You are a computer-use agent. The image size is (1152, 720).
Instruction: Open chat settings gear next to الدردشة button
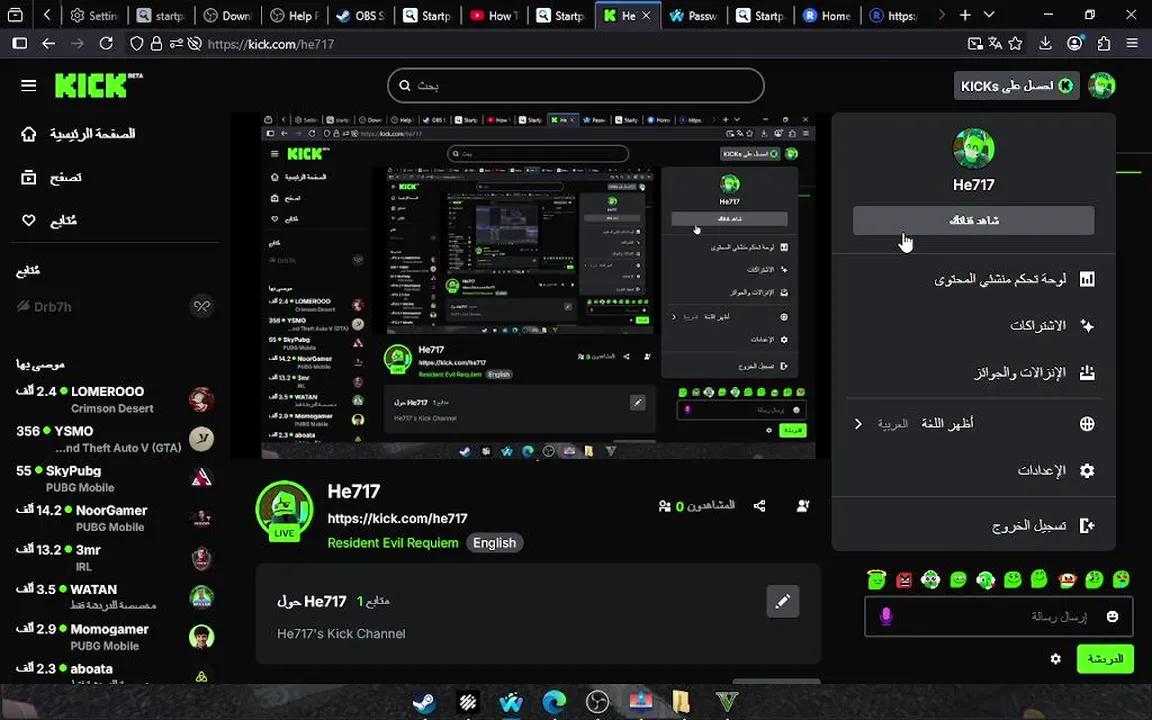click(x=1055, y=659)
